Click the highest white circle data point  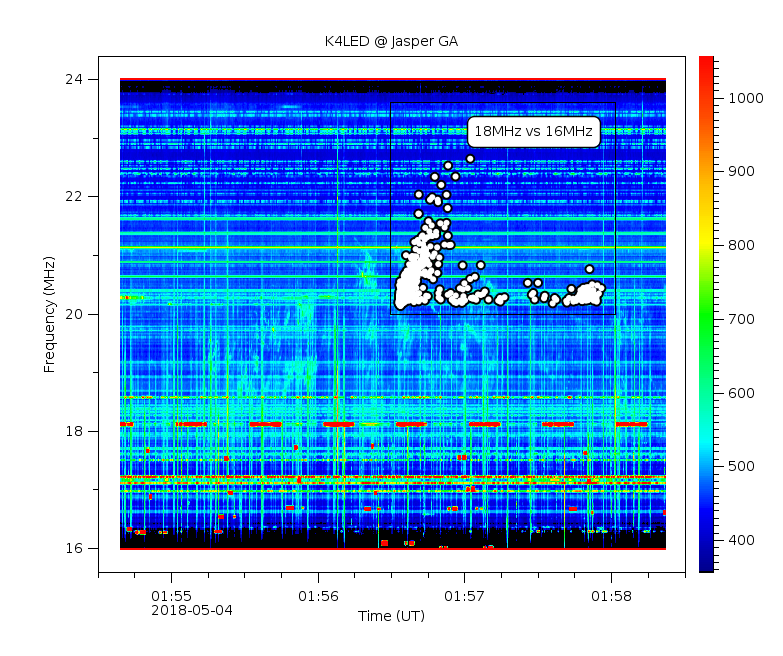pos(470,158)
